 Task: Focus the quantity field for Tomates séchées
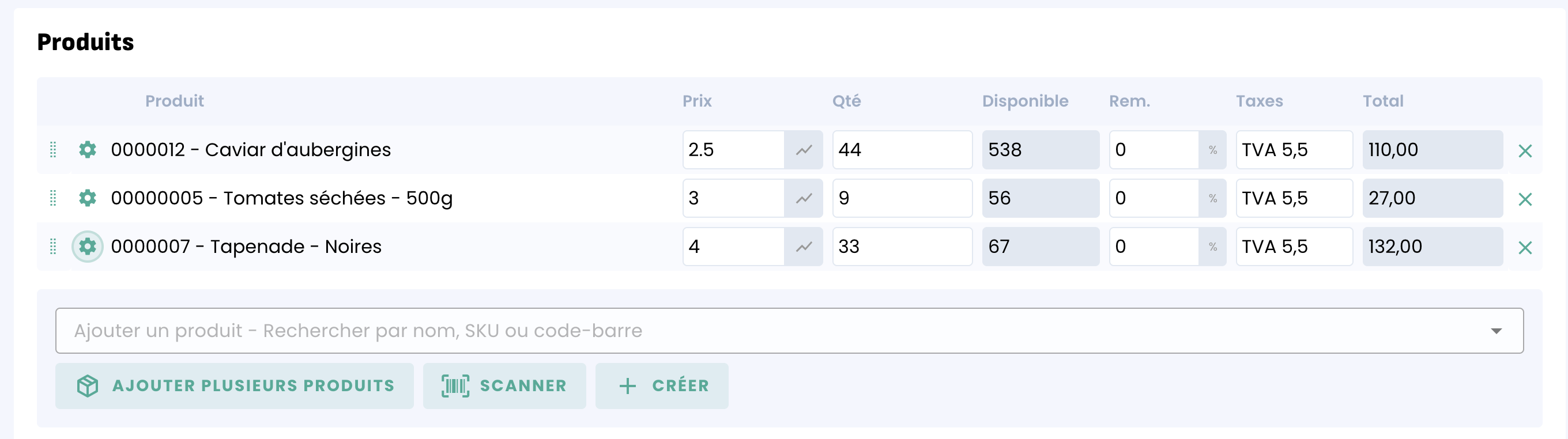click(x=902, y=198)
